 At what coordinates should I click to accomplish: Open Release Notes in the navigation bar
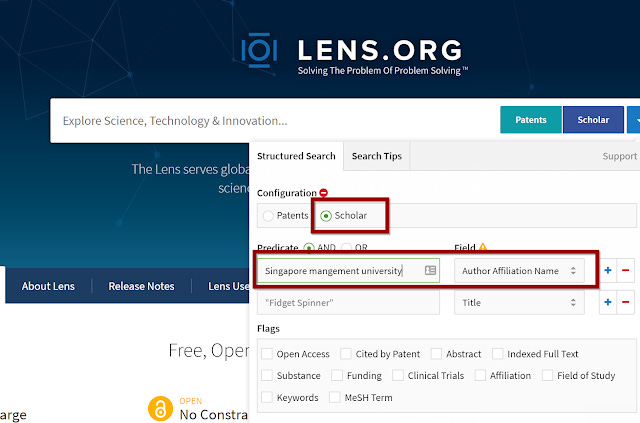[141, 286]
